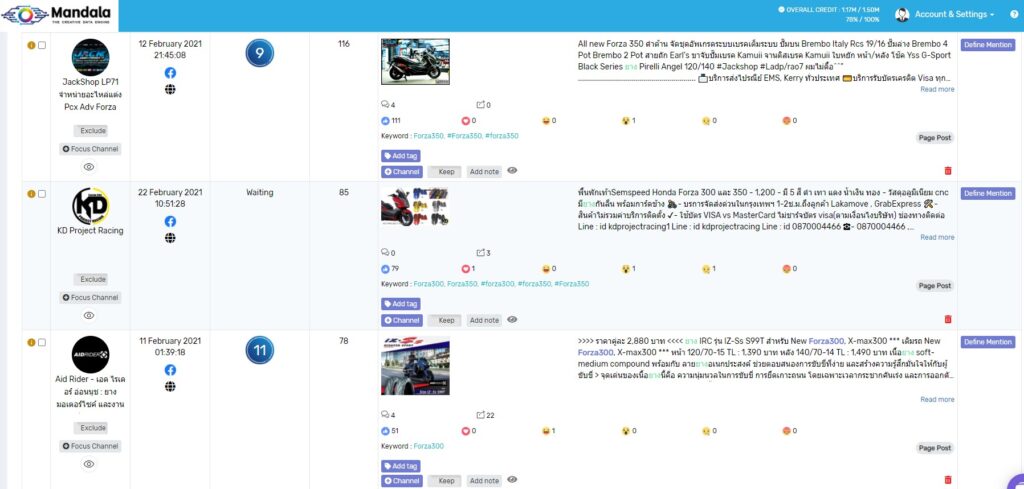Toggle eye icon under Aid Rider channel

(x=89, y=464)
